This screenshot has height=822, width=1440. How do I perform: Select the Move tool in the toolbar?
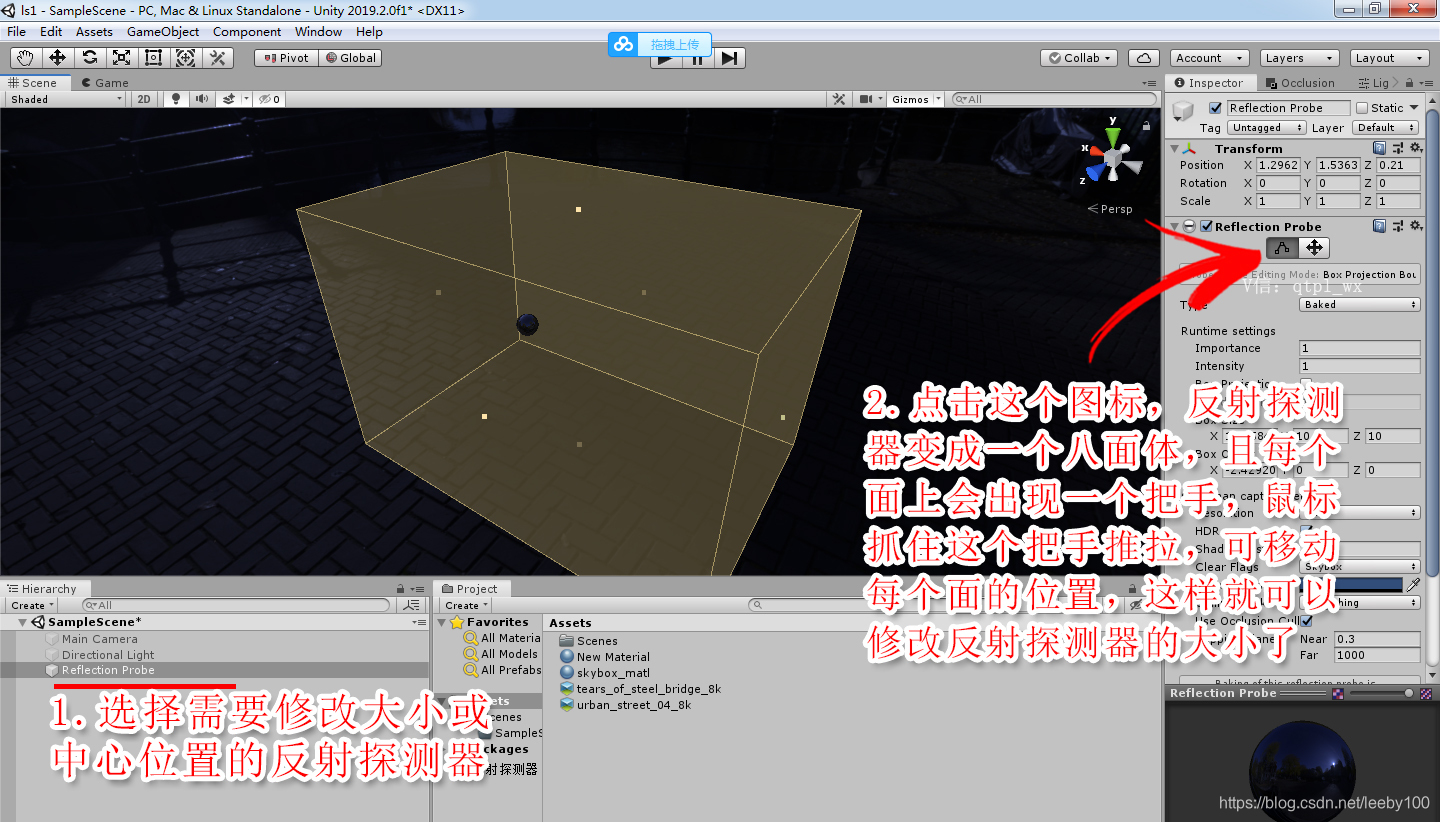[x=57, y=58]
